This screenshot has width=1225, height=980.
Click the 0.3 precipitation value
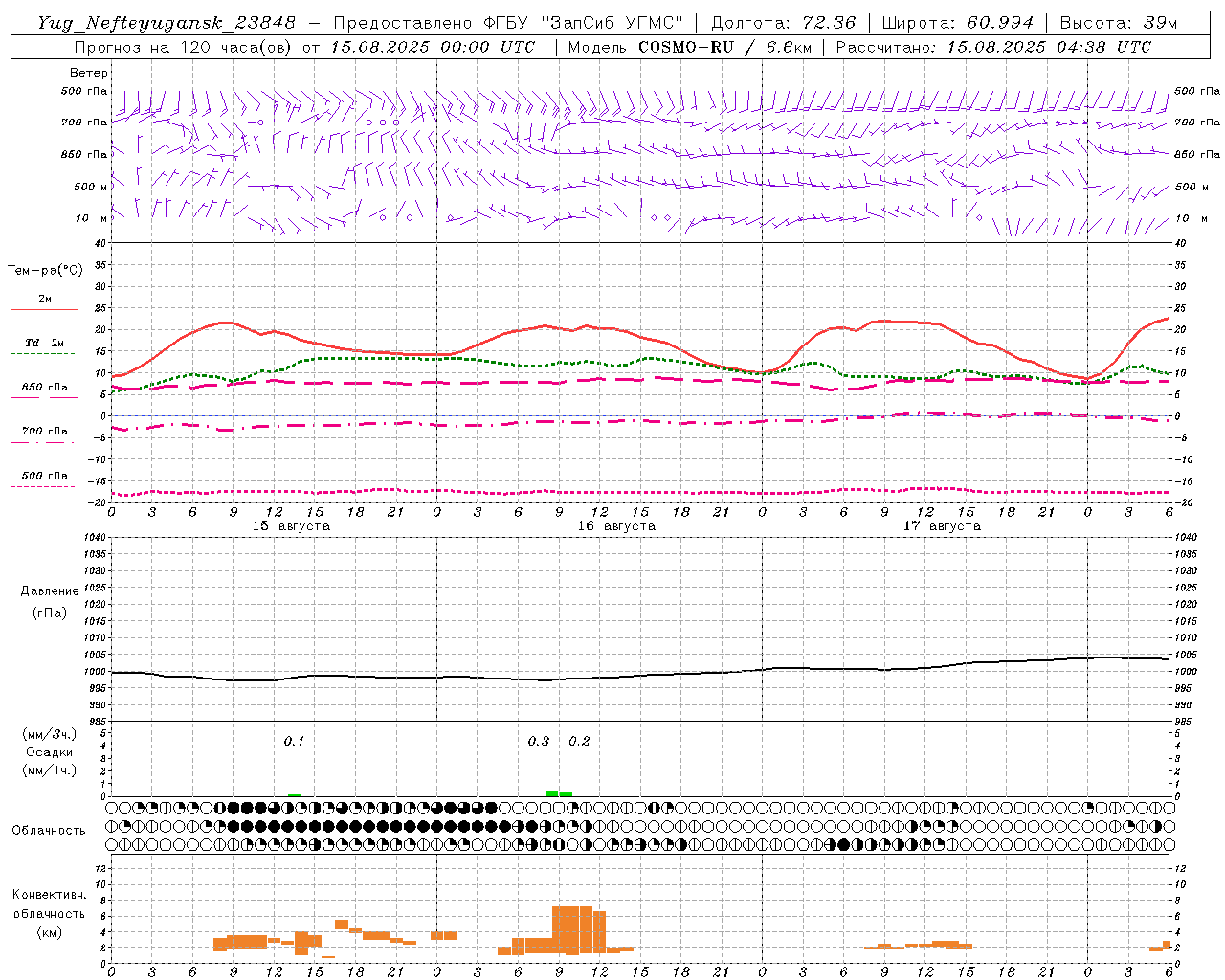tap(539, 741)
